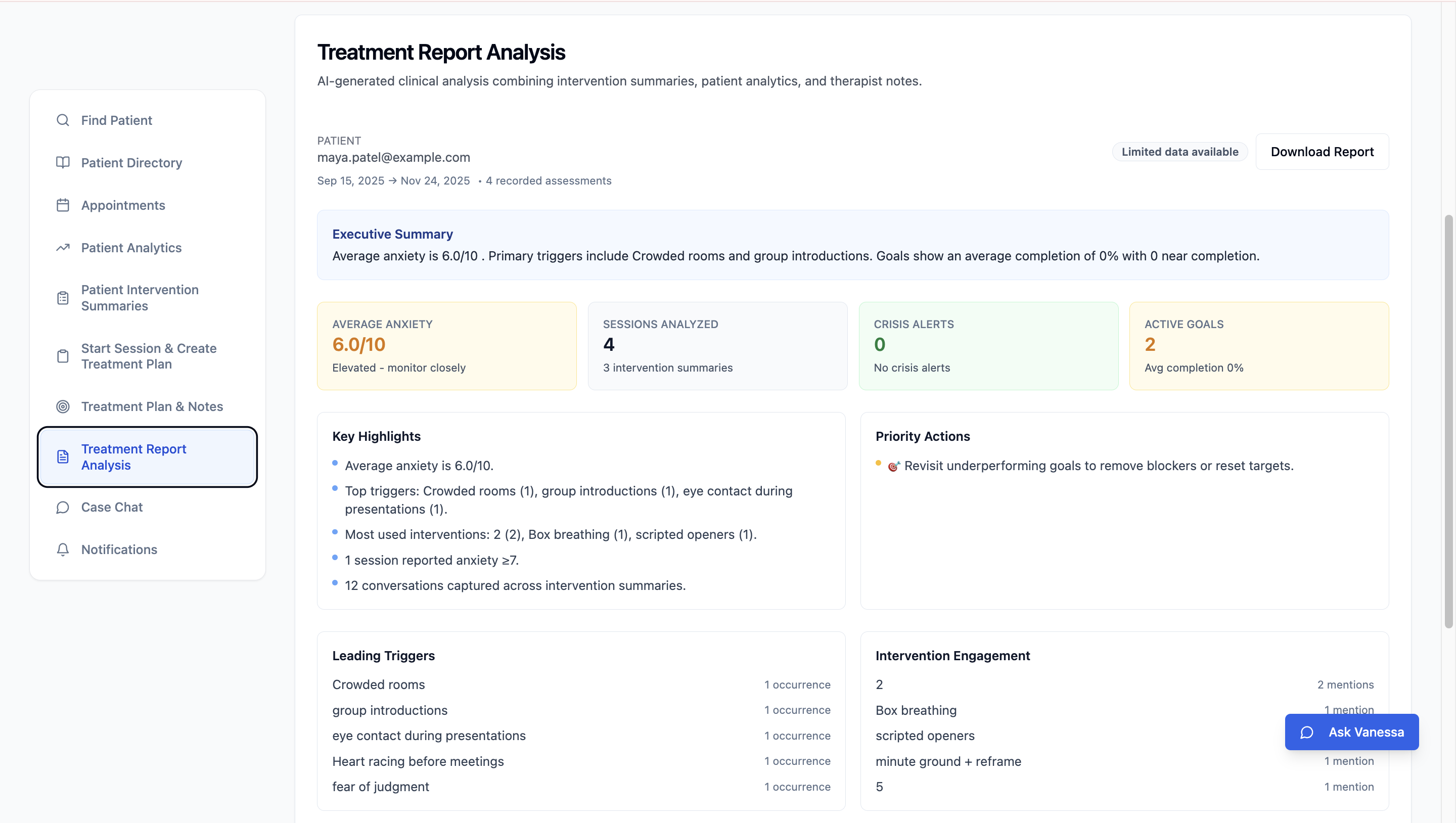The image size is (1456, 823).
Task: Click the Active Goals card
Action: [1259, 346]
